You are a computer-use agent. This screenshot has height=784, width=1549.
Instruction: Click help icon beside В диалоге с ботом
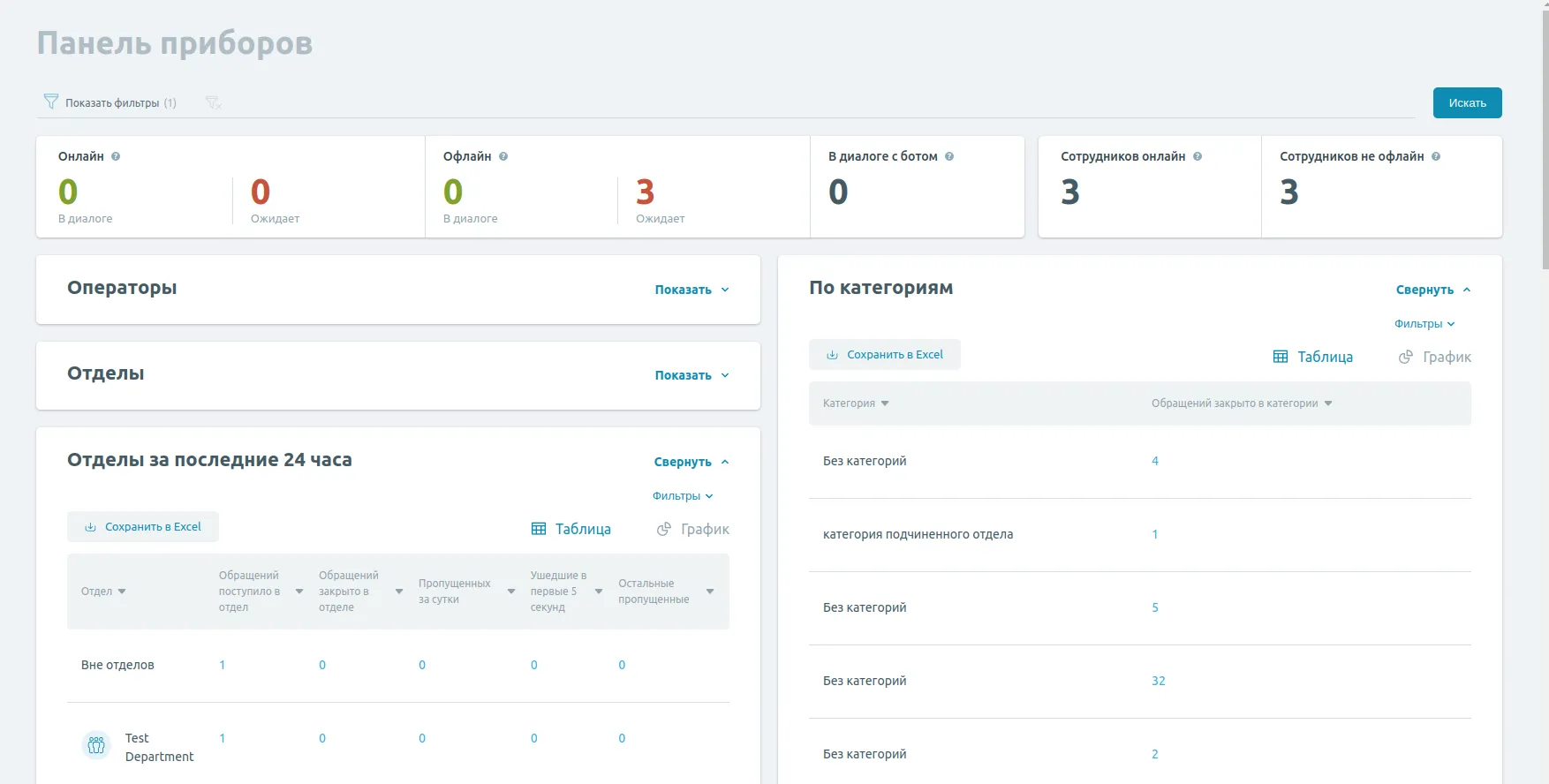point(949,156)
